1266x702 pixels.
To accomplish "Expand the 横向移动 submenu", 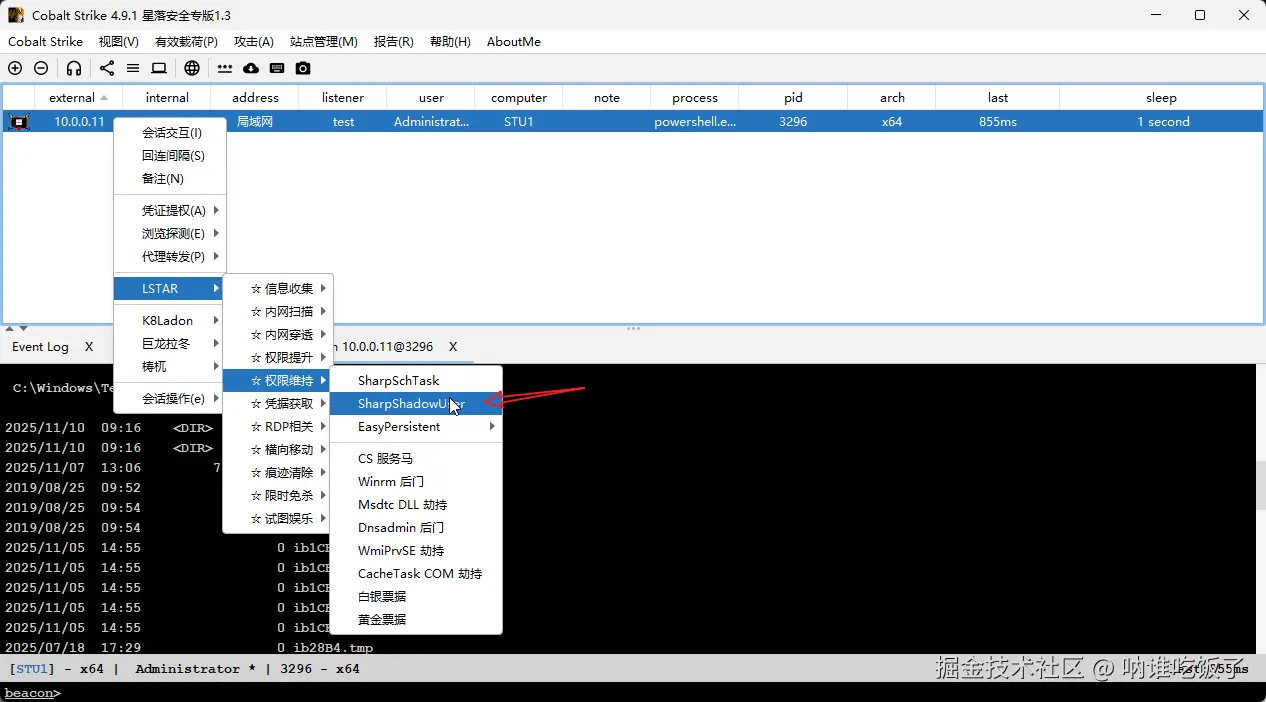I will (x=278, y=450).
